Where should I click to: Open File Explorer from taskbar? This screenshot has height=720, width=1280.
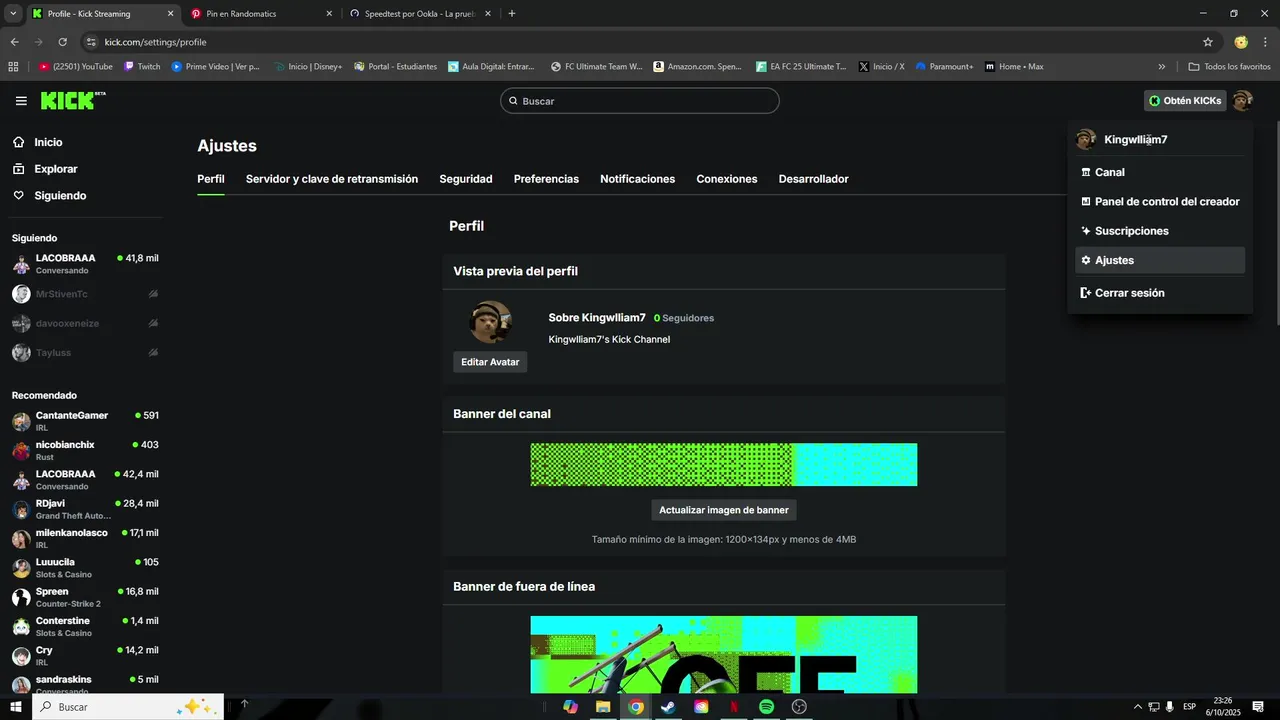tap(603, 706)
